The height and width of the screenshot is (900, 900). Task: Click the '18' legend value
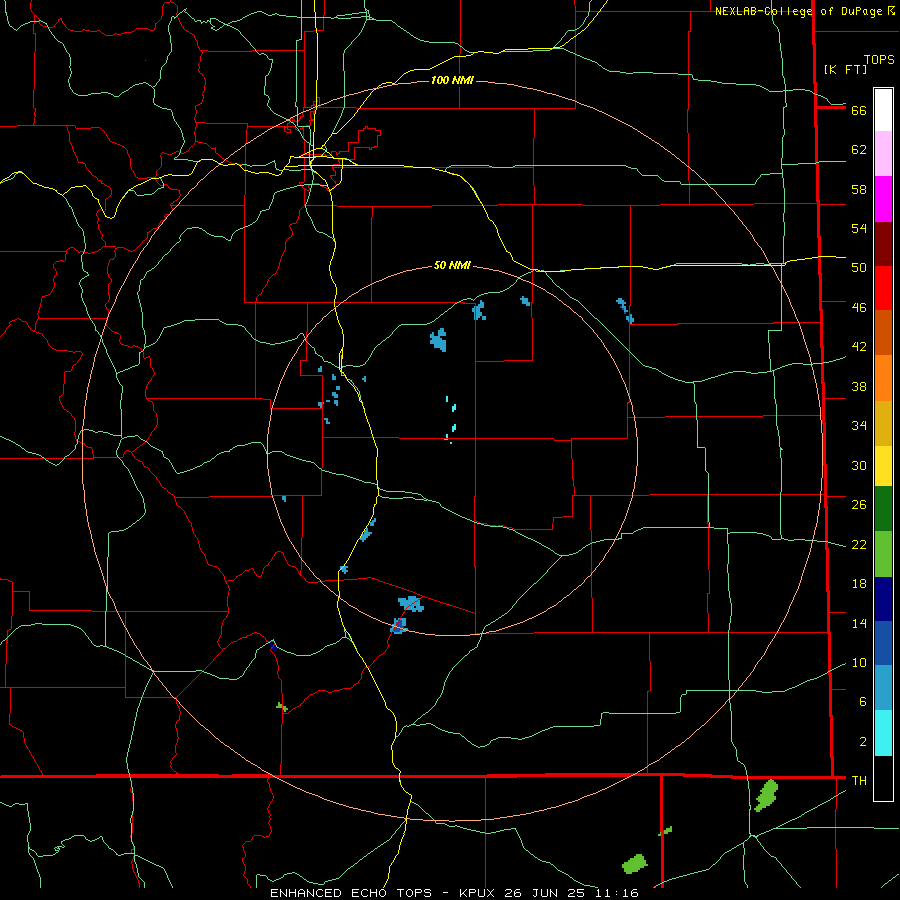pos(859,584)
